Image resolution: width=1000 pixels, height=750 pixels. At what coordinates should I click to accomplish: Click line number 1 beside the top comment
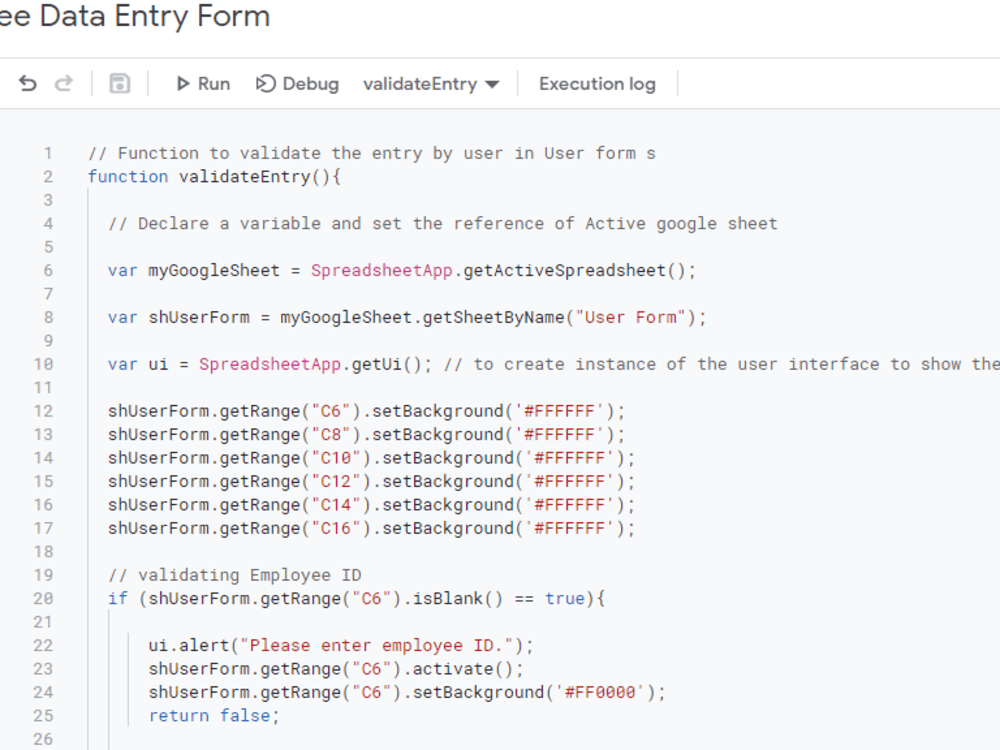[47, 153]
